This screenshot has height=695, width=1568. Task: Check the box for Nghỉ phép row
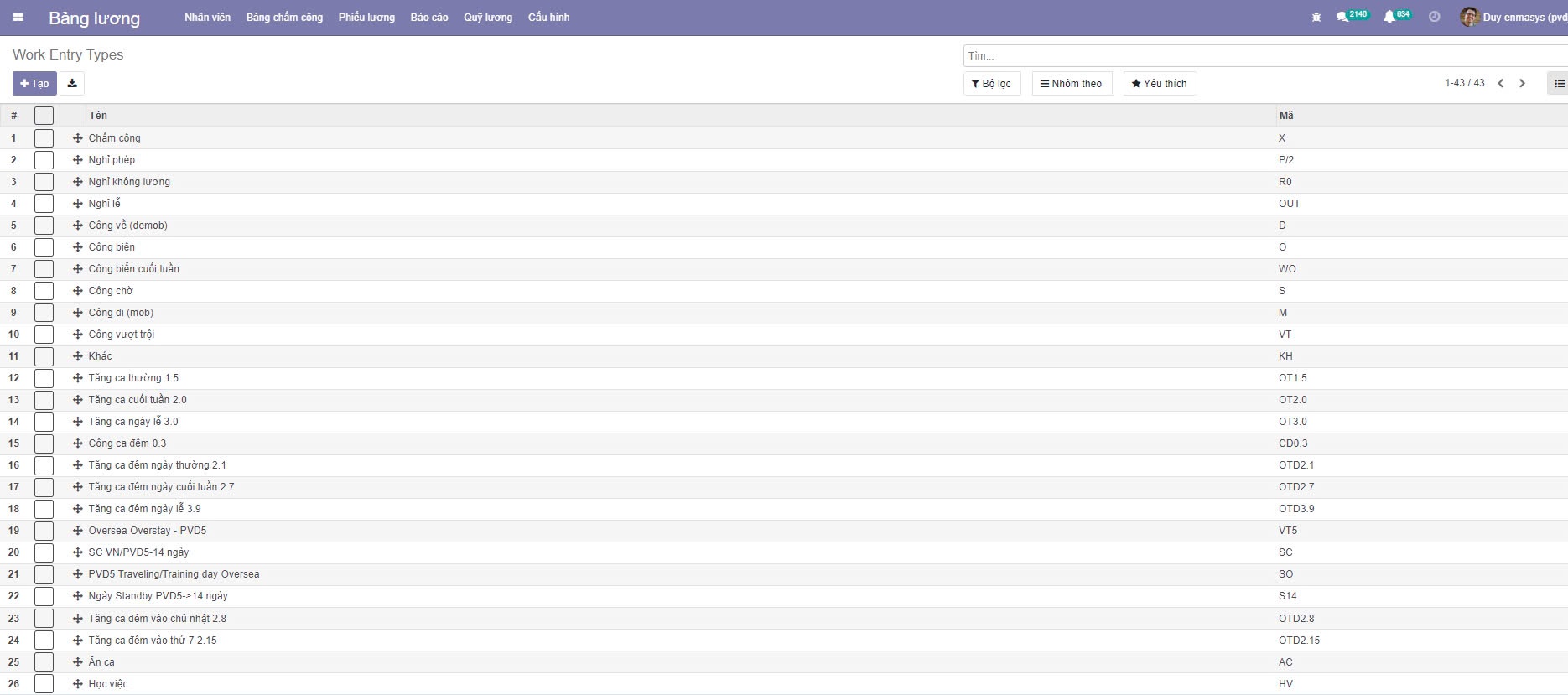click(44, 160)
